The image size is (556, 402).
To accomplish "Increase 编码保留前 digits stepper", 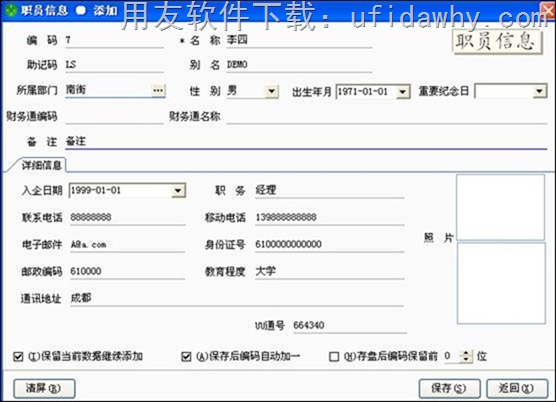I will [x=466, y=353].
